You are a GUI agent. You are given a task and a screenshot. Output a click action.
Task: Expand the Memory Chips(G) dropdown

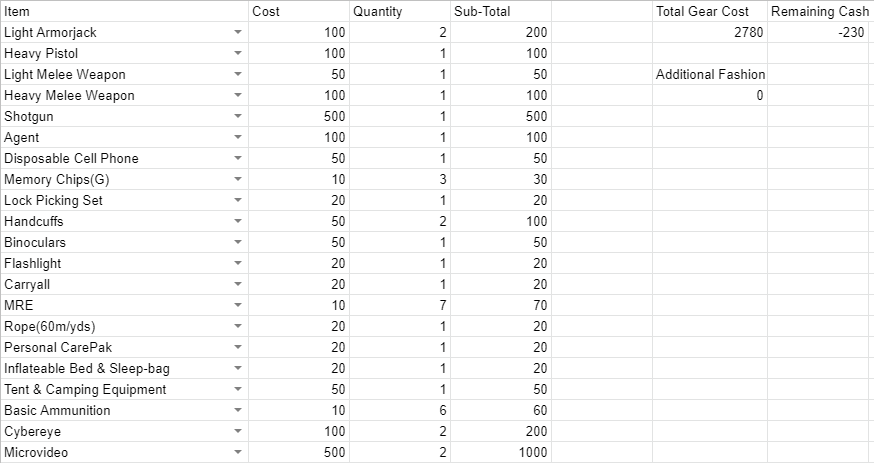(x=238, y=179)
